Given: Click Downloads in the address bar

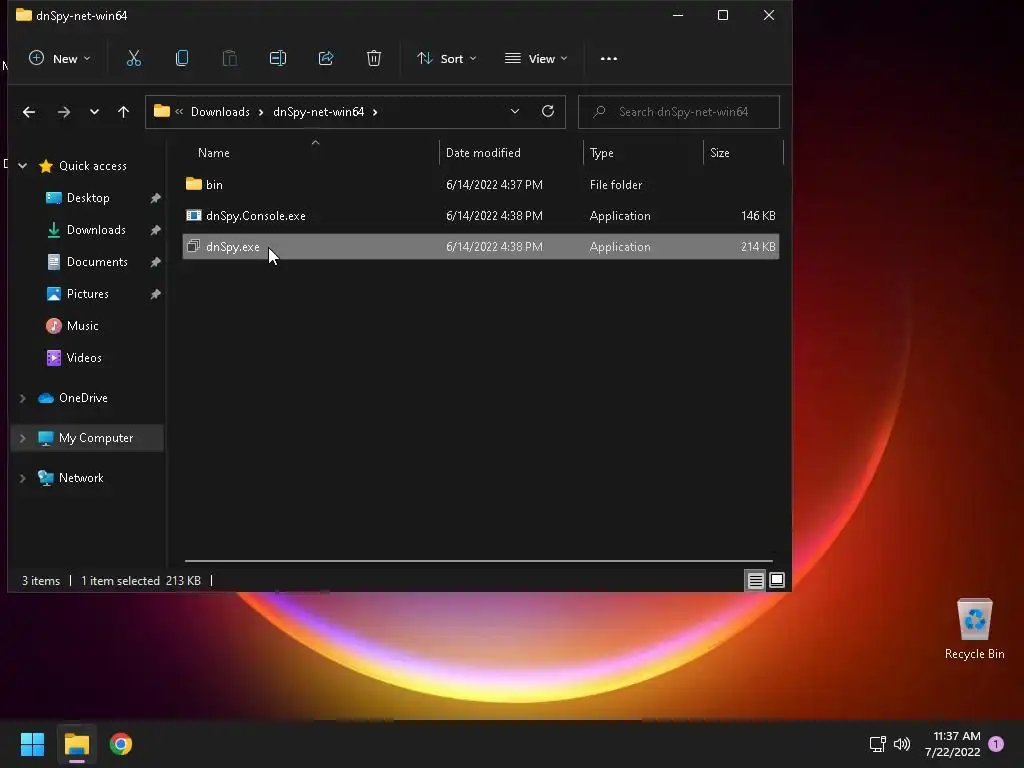Looking at the screenshot, I should tap(220, 112).
